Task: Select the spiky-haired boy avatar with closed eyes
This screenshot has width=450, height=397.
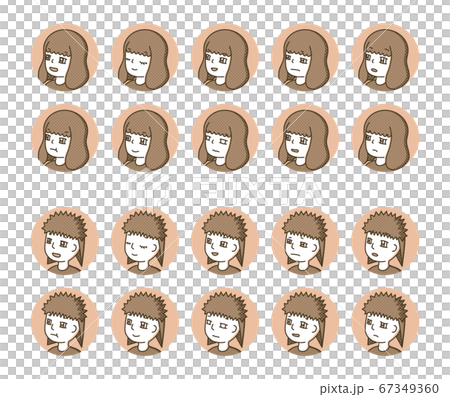Action: (x=145, y=241)
